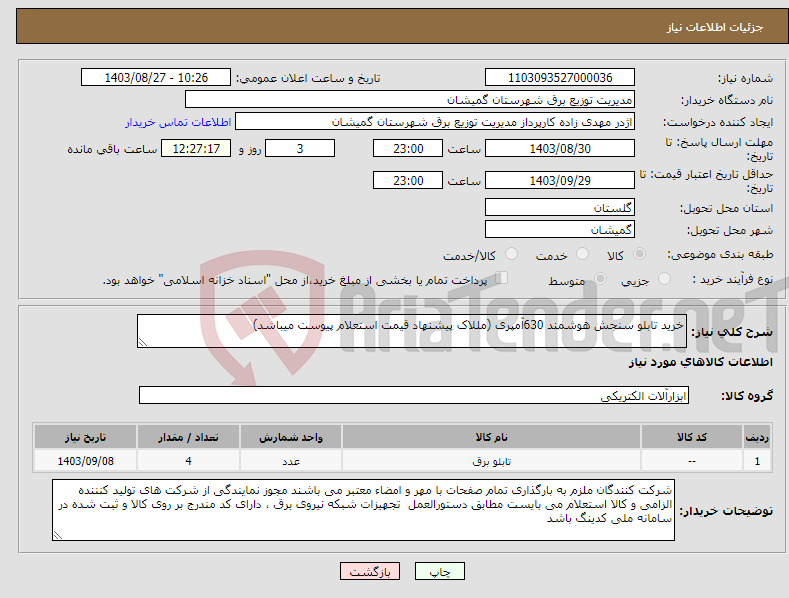Click delivery city field گمیشان
789x598 pixels.
point(560,230)
